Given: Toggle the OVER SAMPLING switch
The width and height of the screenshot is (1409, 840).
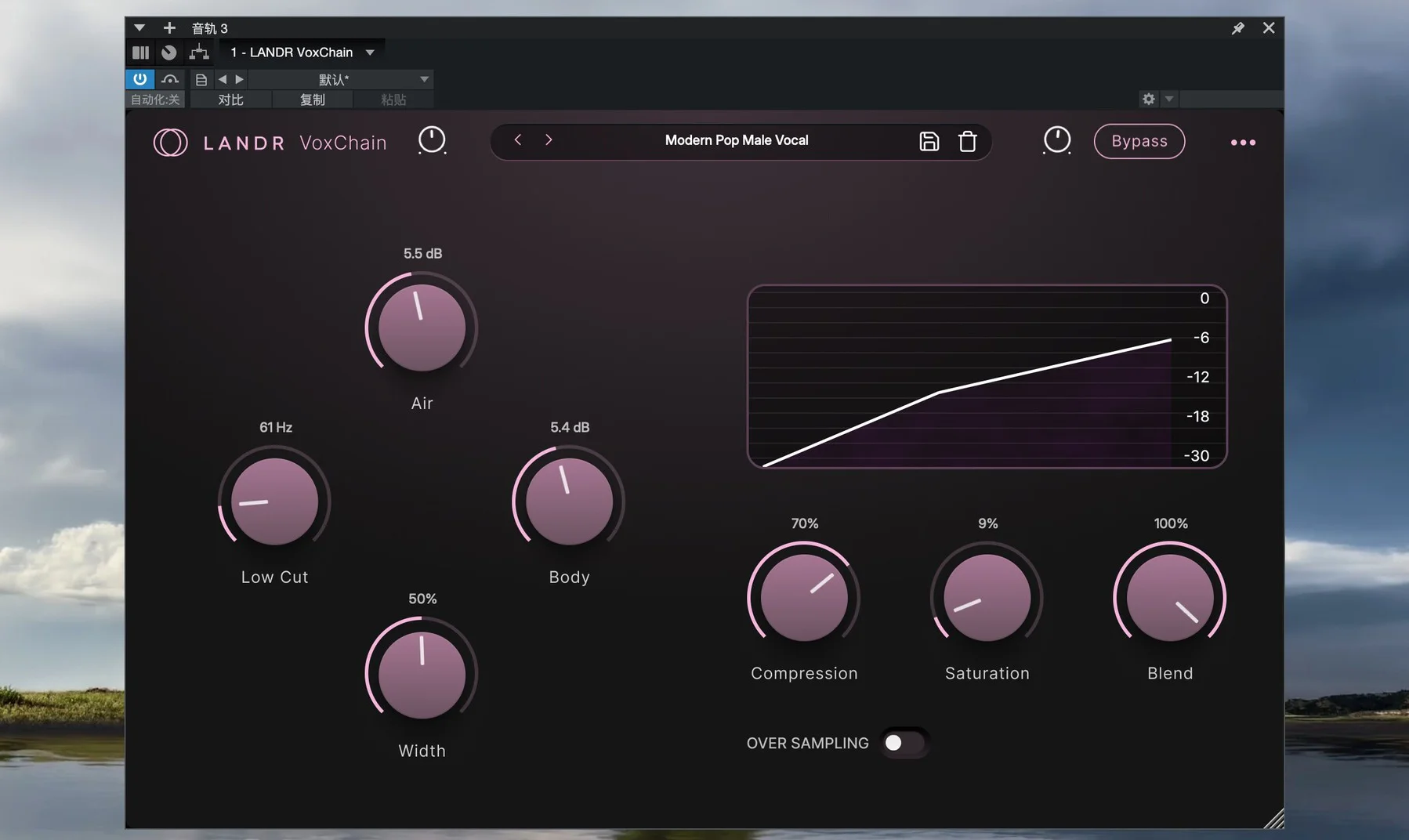Looking at the screenshot, I should point(902,743).
